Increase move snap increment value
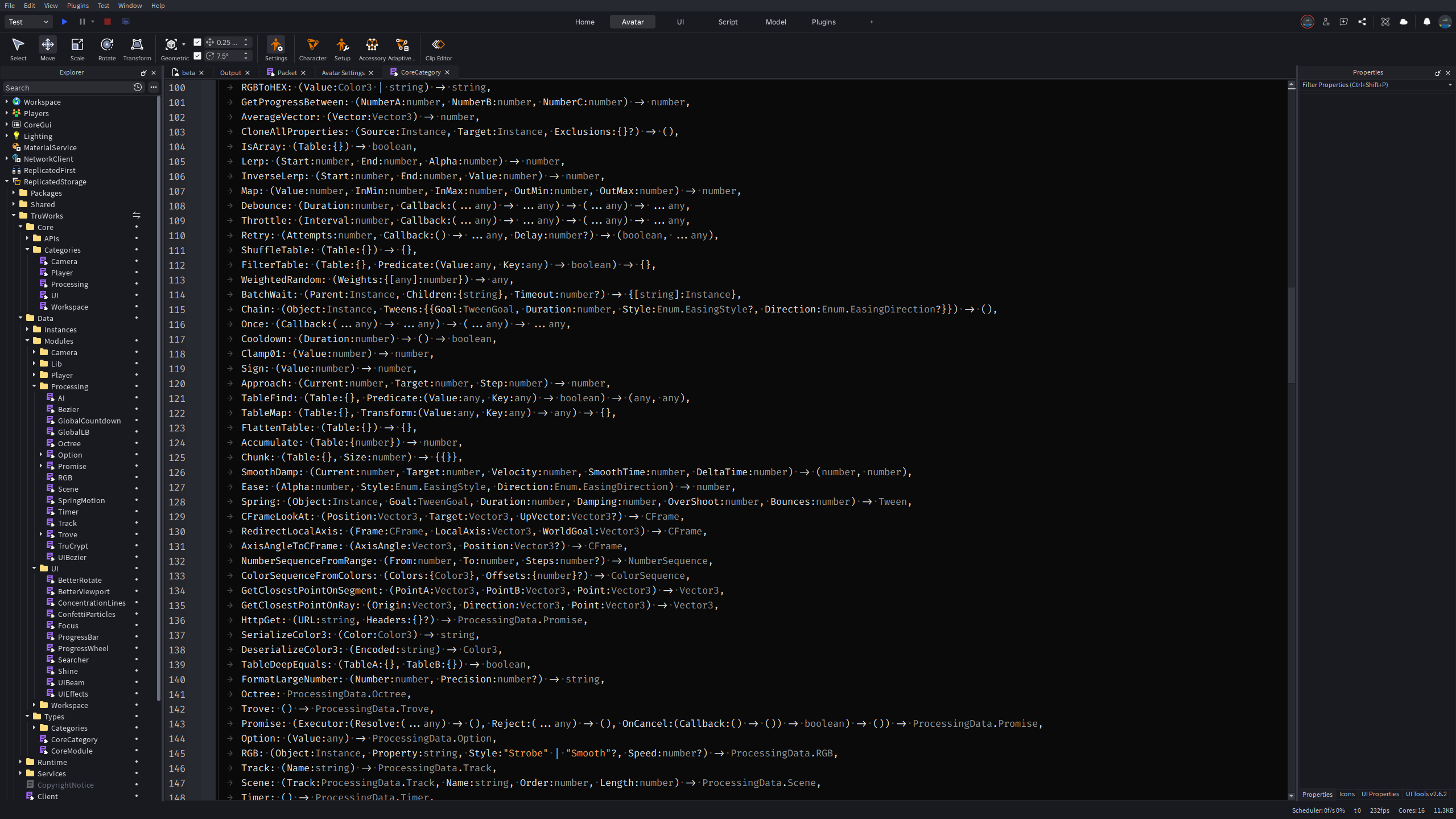The image size is (1456, 819). [x=246, y=40]
